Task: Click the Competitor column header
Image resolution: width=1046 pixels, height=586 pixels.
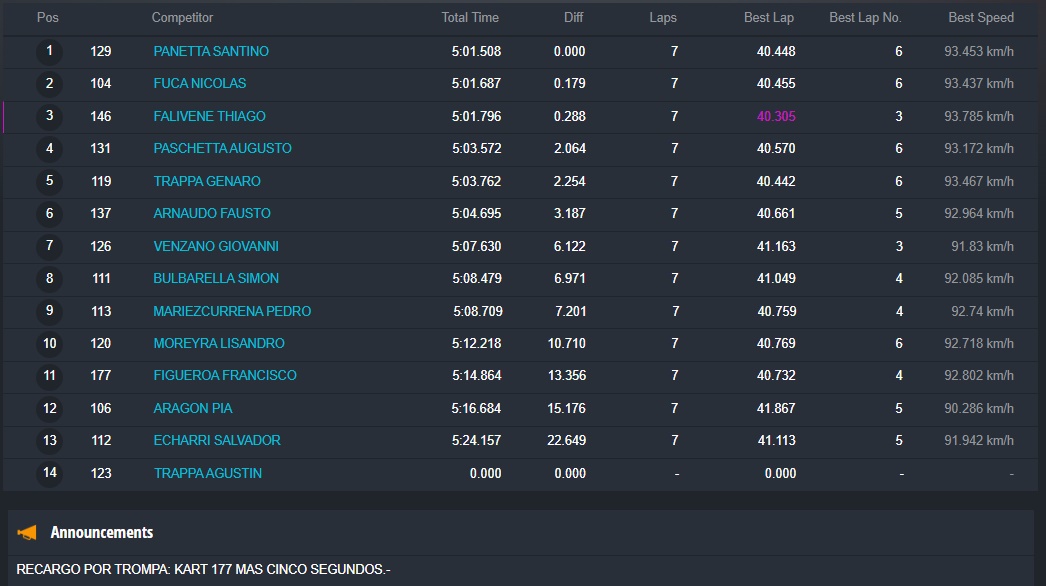Action: click(x=182, y=18)
